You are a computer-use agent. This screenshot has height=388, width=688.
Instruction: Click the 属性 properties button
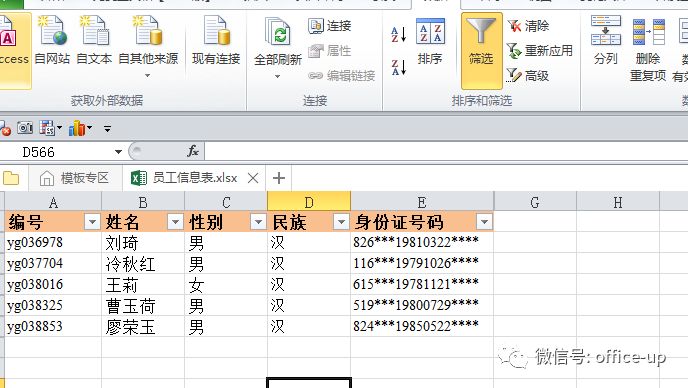click(x=330, y=51)
